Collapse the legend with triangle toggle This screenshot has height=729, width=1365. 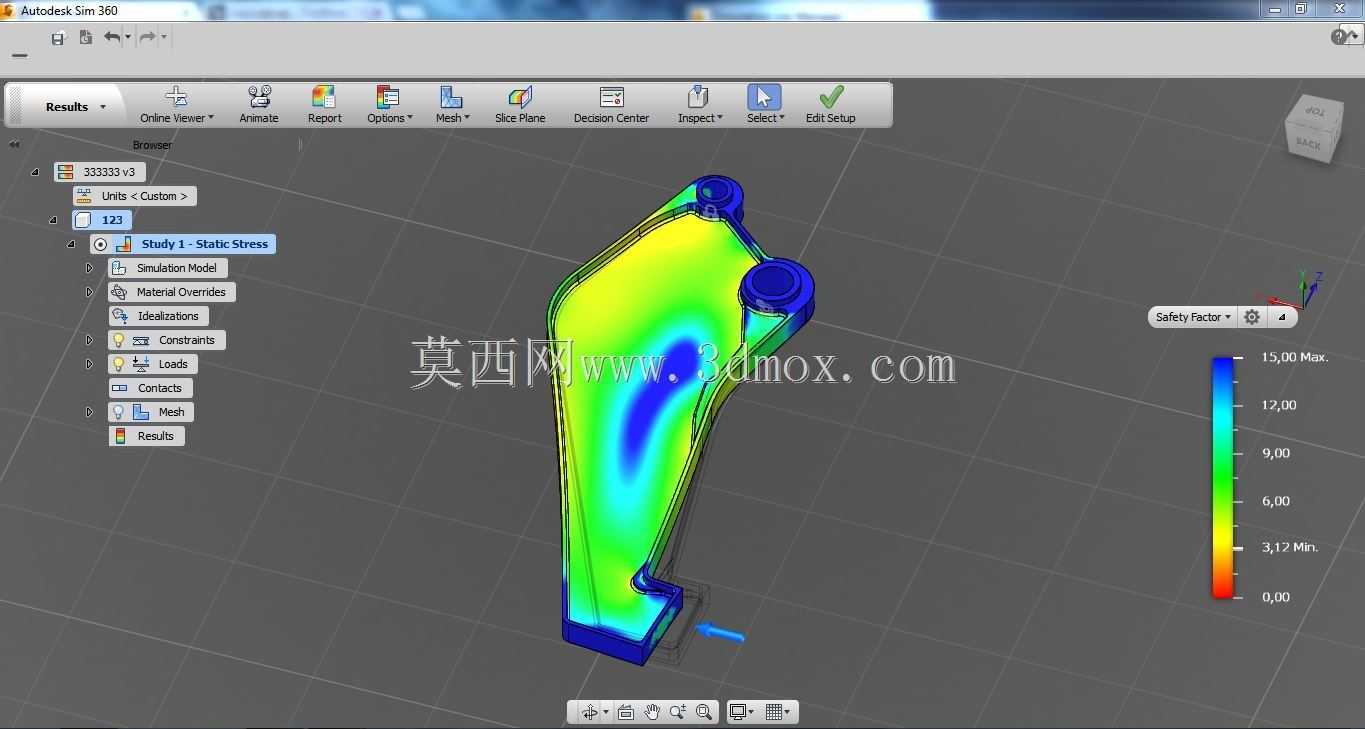[1283, 317]
